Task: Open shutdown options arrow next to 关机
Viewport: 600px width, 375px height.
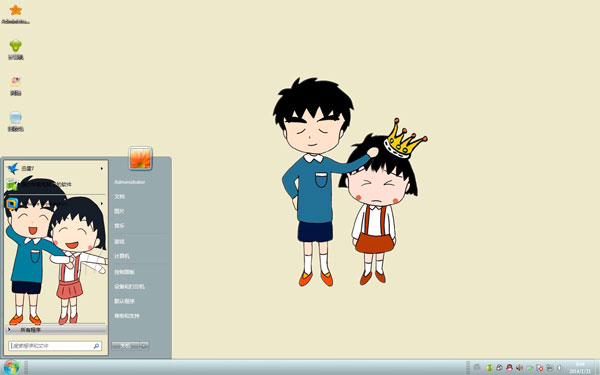Action: point(144,346)
